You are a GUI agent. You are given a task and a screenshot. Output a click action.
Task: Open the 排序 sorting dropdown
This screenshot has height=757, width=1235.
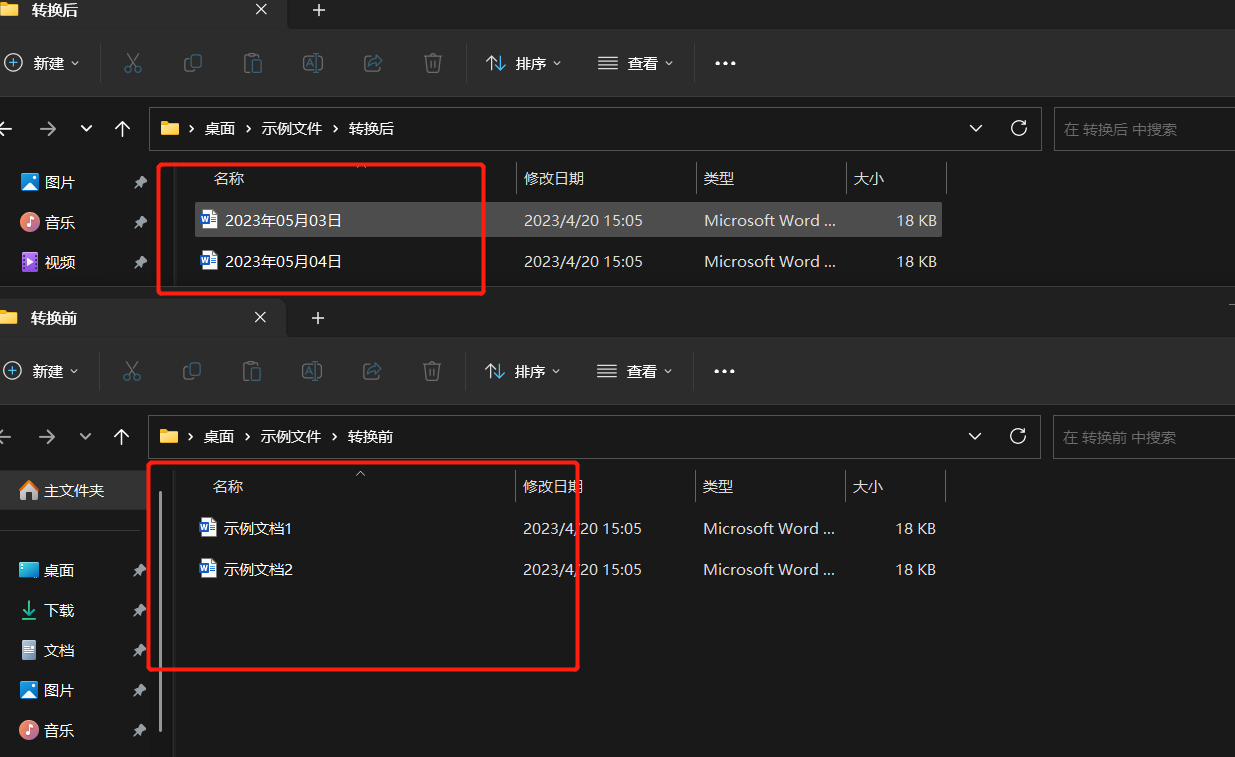(x=523, y=63)
